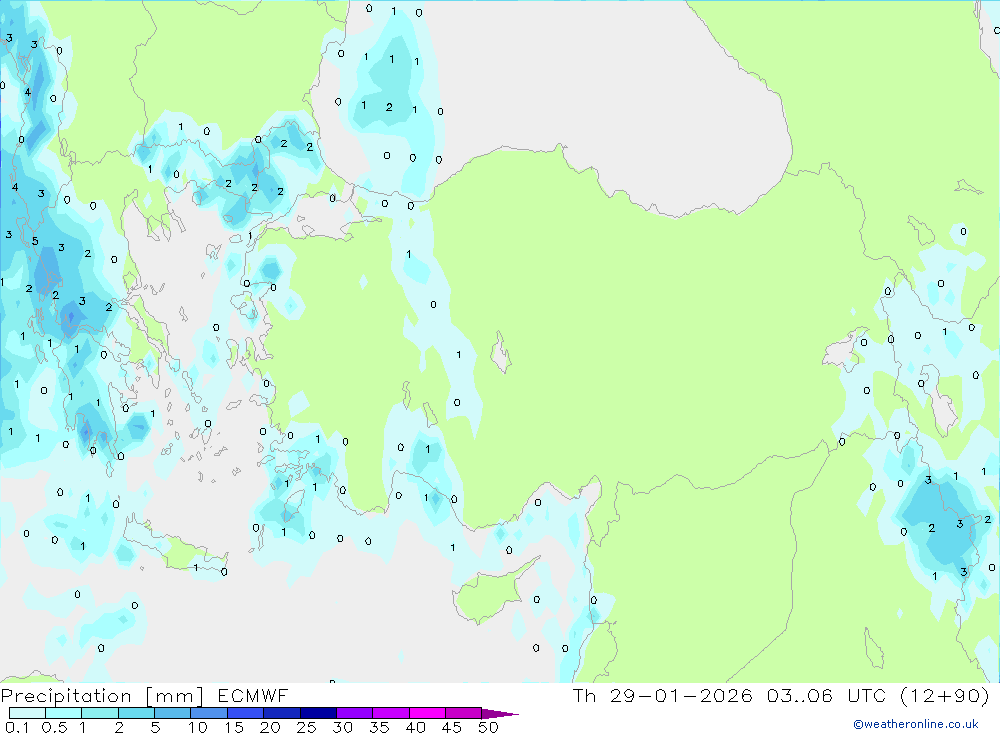Screen dimensions: 1000x733
Task: Click the '0.1' legend scale label
Action: 17,727
